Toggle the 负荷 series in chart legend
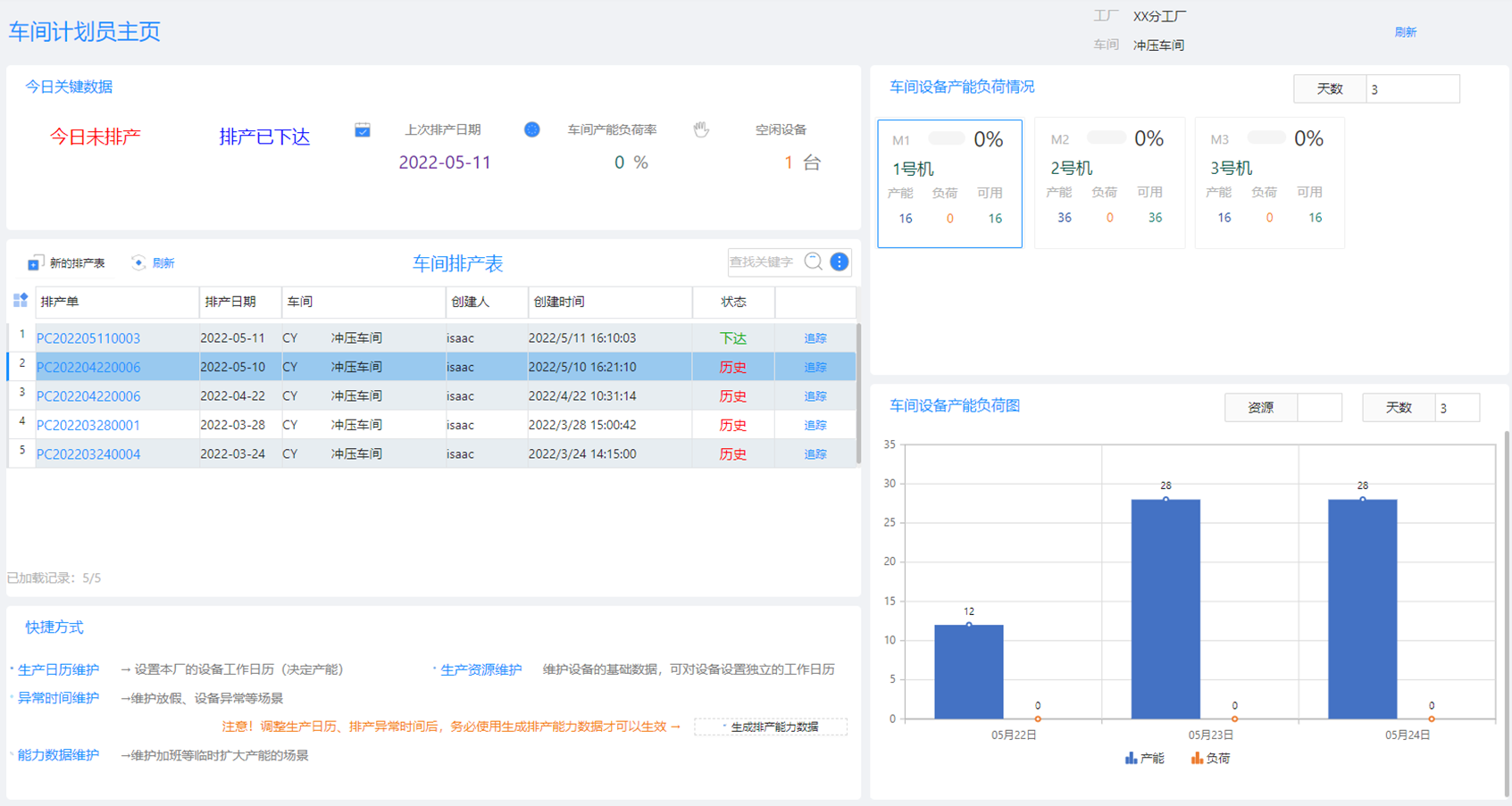This screenshot has height=806, width=1512. click(1210, 758)
